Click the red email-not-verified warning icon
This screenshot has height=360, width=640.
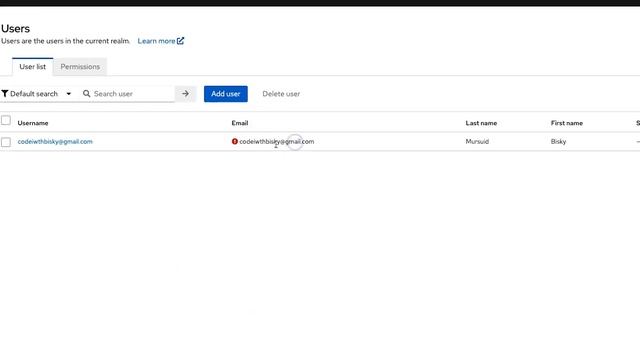point(235,142)
